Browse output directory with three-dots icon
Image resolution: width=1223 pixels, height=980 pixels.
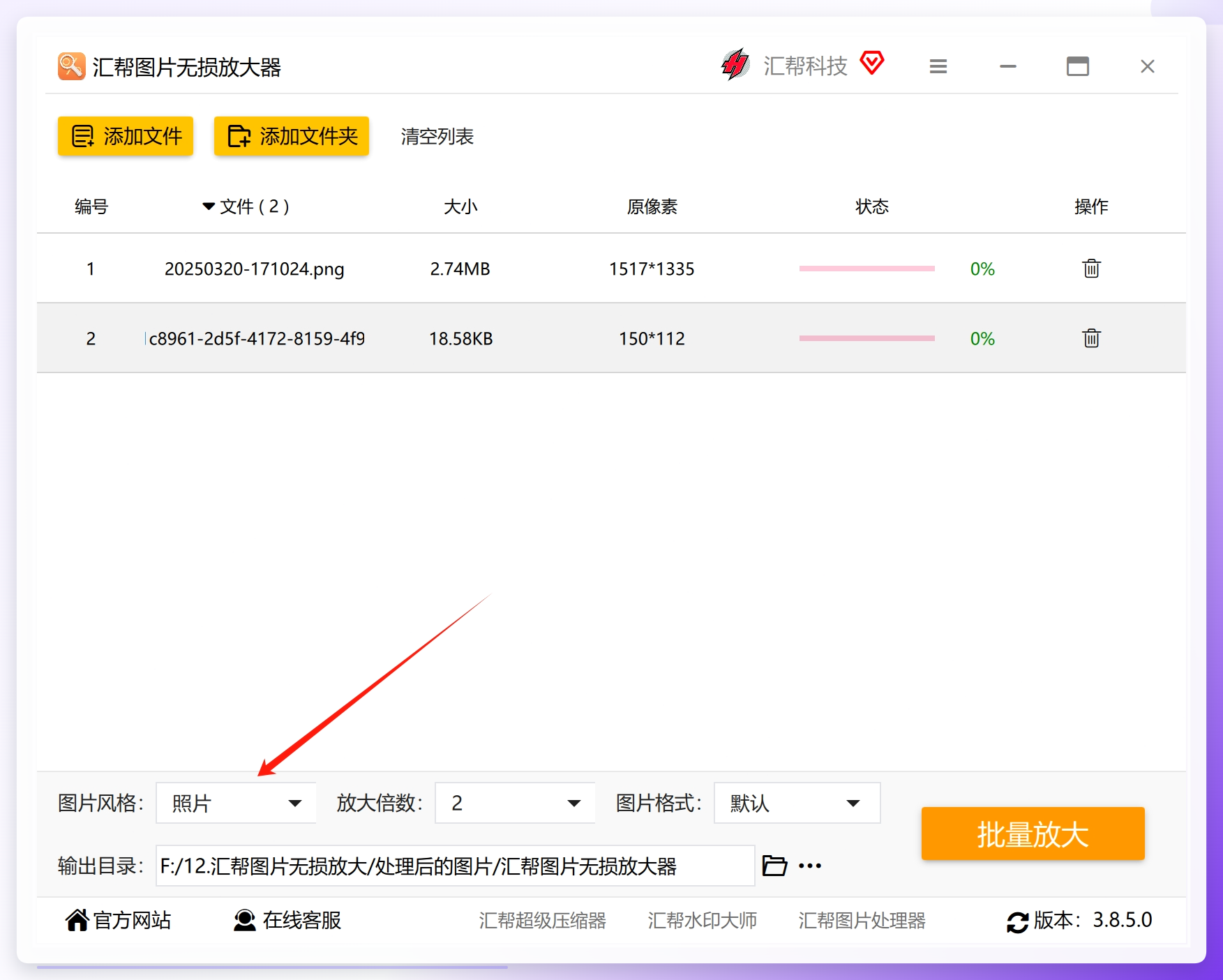point(810,866)
